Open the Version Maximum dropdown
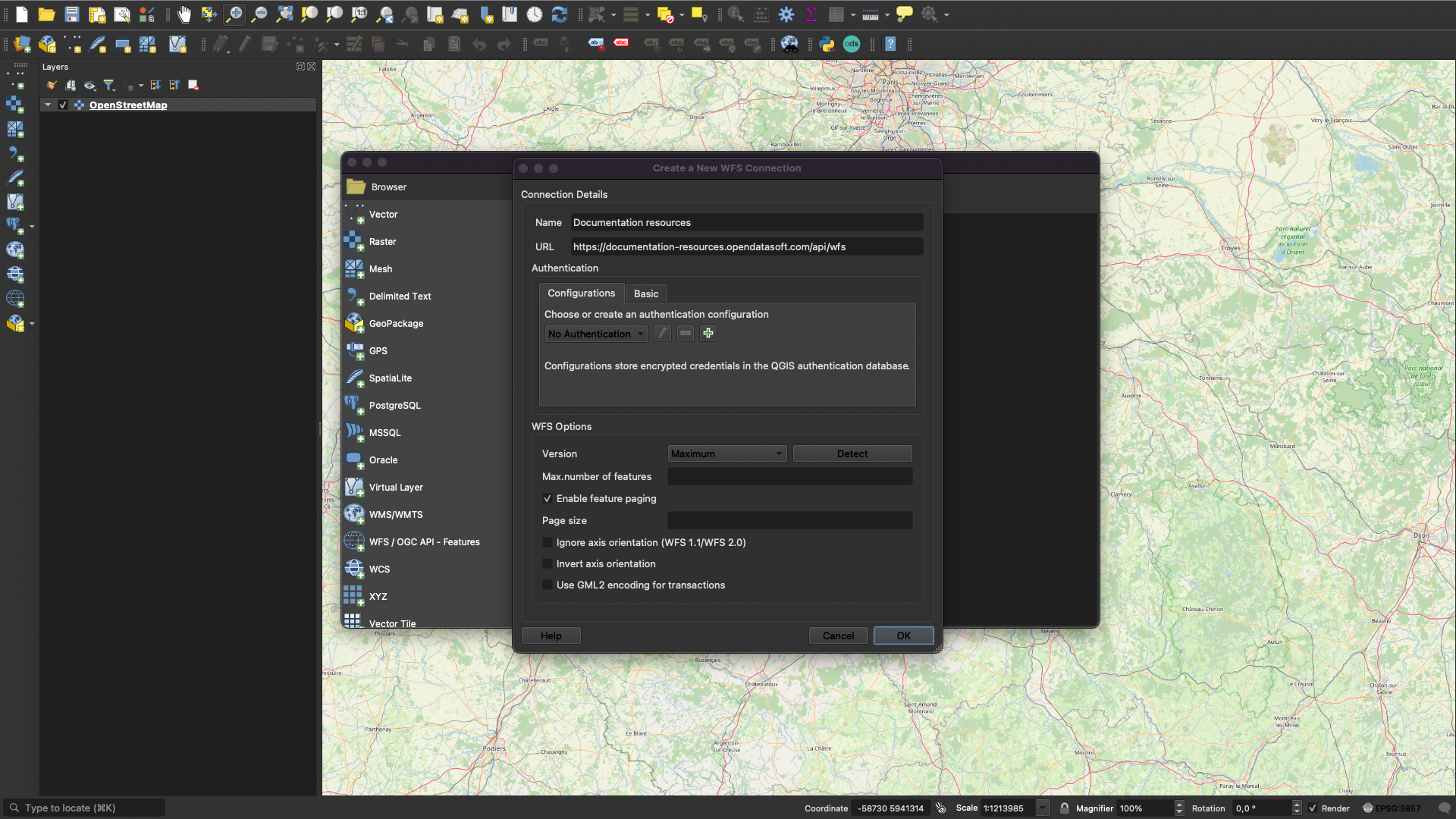The height and width of the screenshot is (819, 1456). click(726, 454)
